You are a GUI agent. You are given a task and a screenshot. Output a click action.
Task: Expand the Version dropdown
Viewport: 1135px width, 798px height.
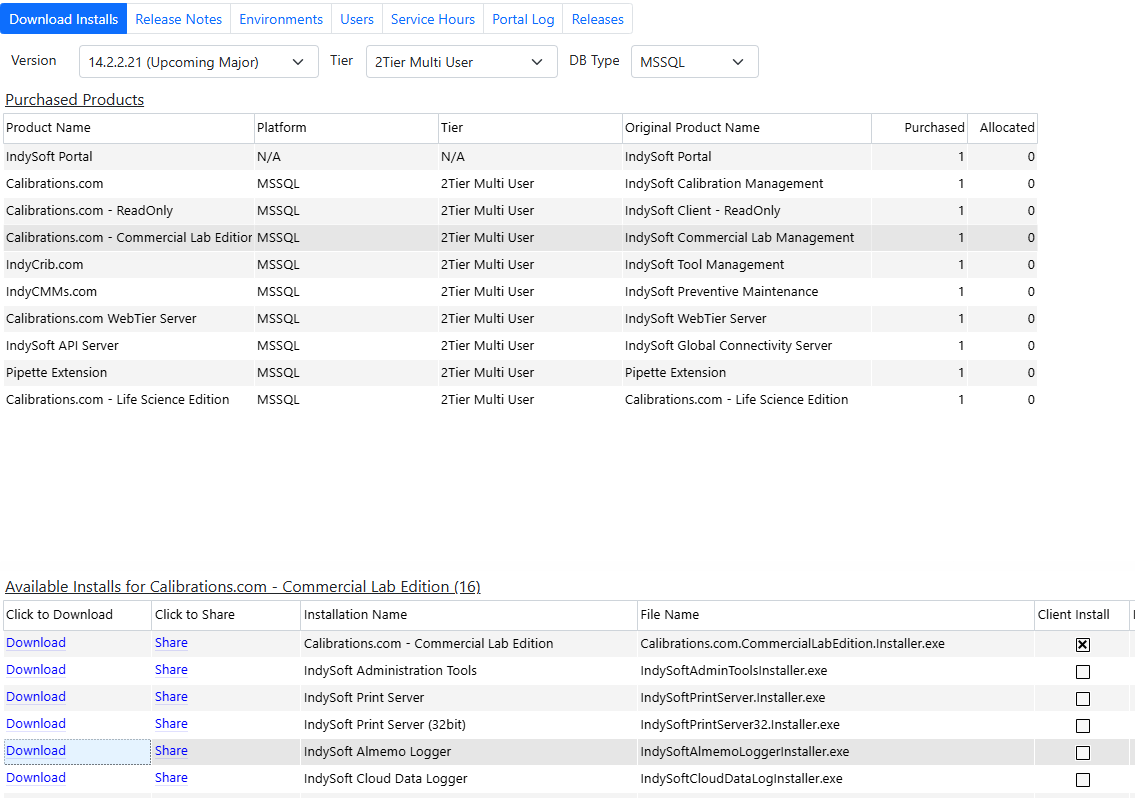pyautogui.click(x=198, y=62)
